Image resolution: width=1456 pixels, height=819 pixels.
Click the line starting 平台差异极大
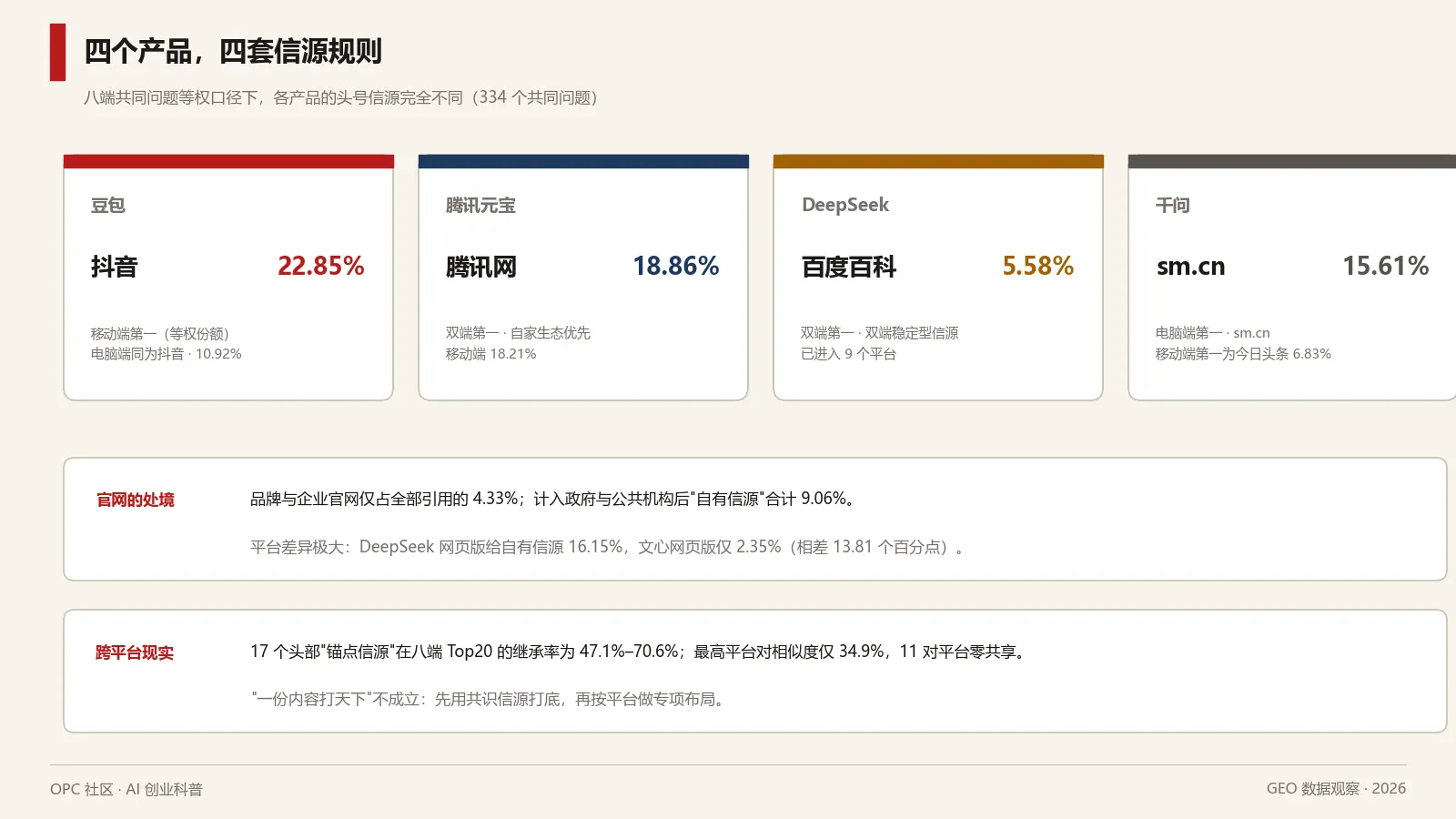tap(608, 547)
